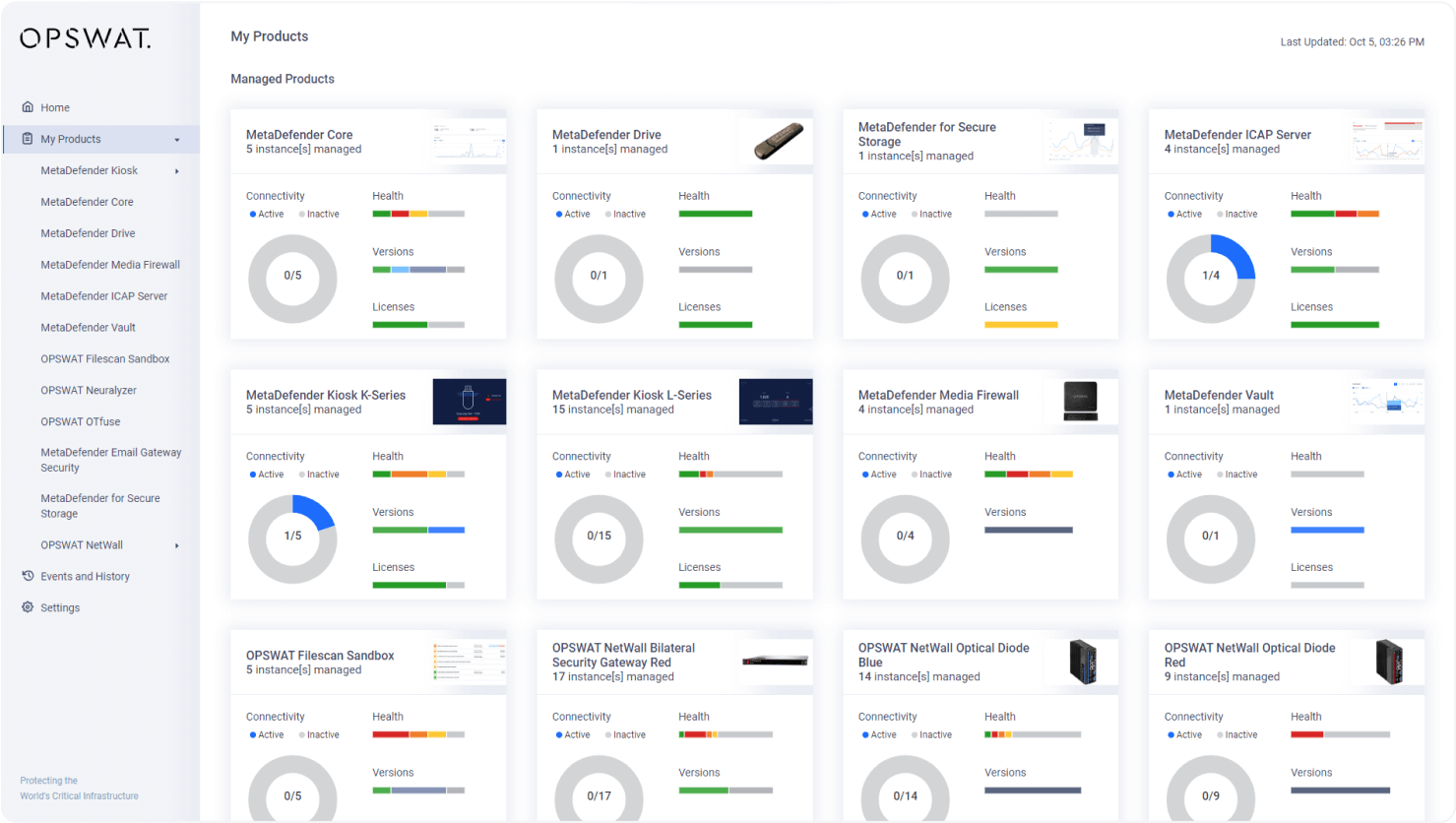Click the OPSWAT logo
This screenshot has height=823, width=1456.
pos(86,38)
